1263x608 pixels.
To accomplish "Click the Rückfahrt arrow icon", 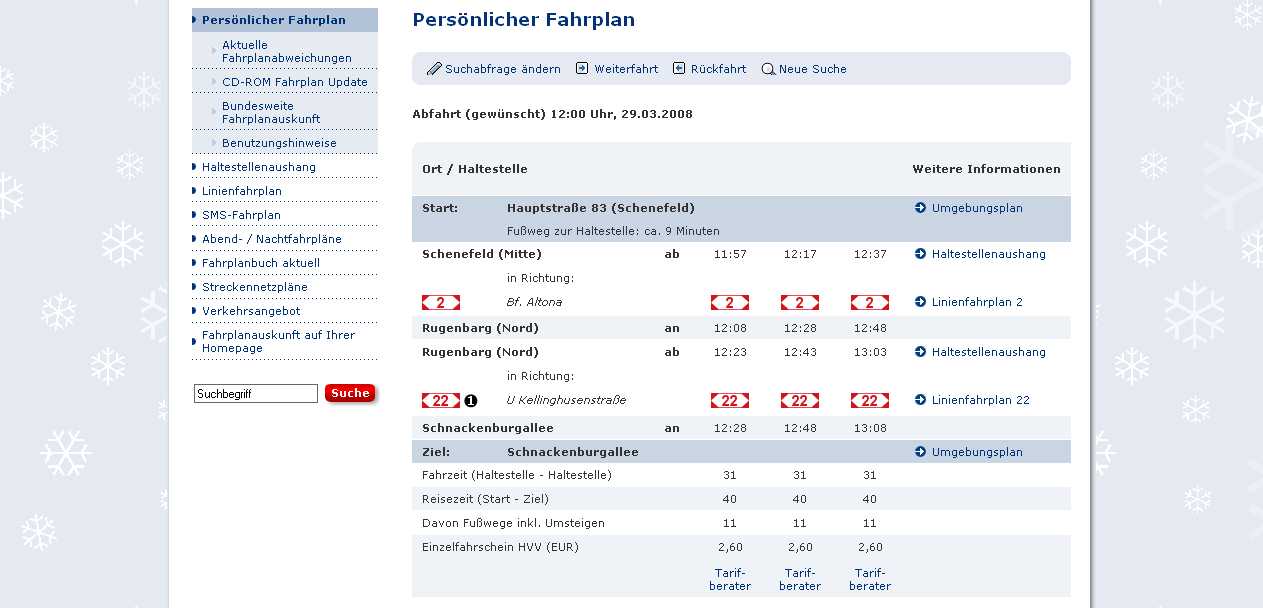I will pos(679,69).
